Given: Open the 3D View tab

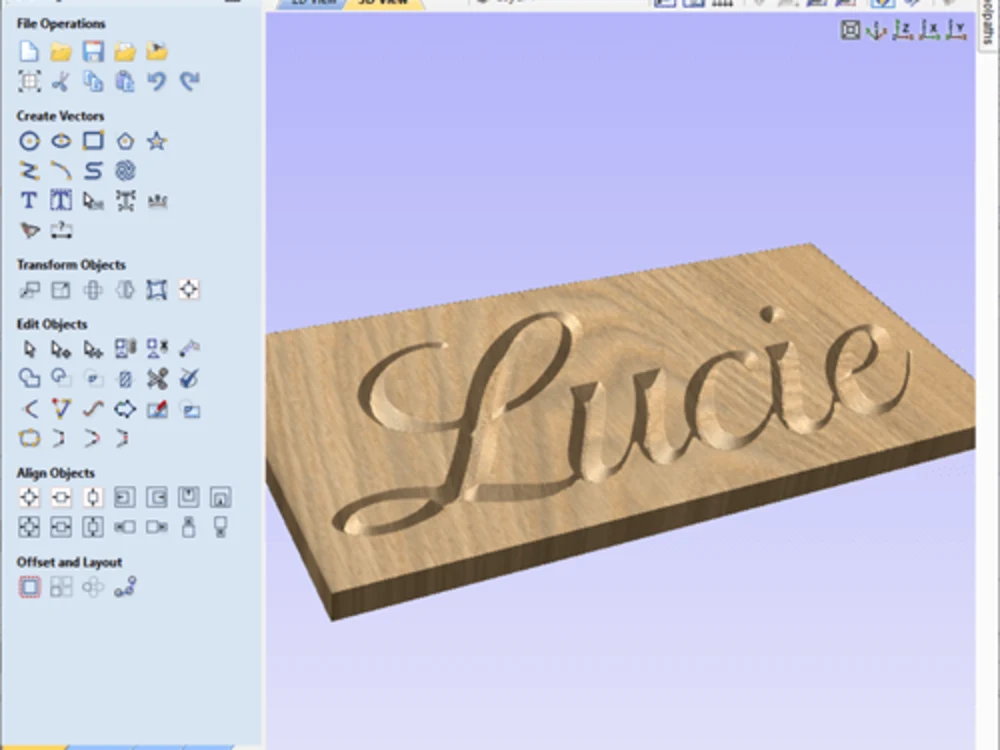Looking at the screenshot, I should [x=384, y=3].
